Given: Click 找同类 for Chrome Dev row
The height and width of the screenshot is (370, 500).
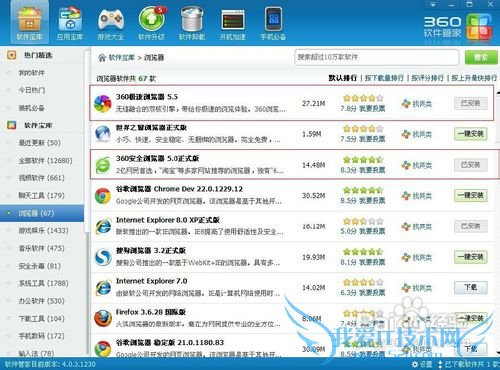Looking at the screenshot, I should point(417,196).
